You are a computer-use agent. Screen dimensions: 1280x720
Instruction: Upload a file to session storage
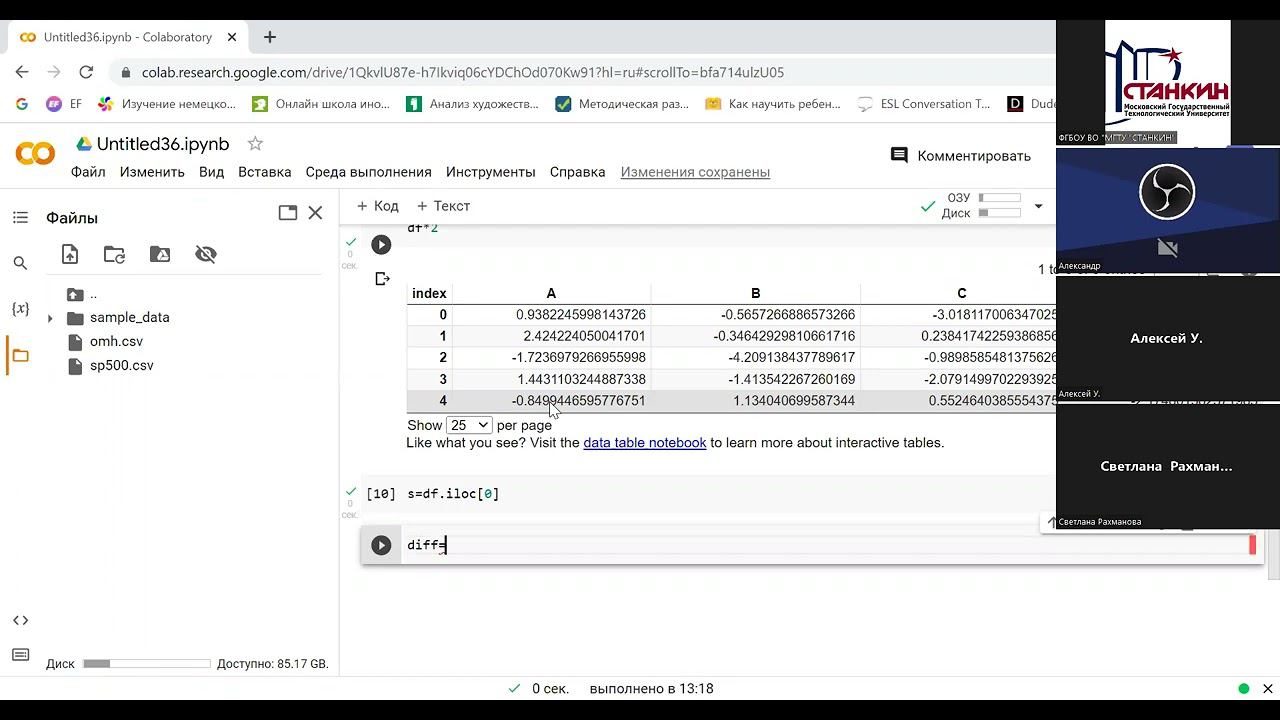[x=70, y=254]
